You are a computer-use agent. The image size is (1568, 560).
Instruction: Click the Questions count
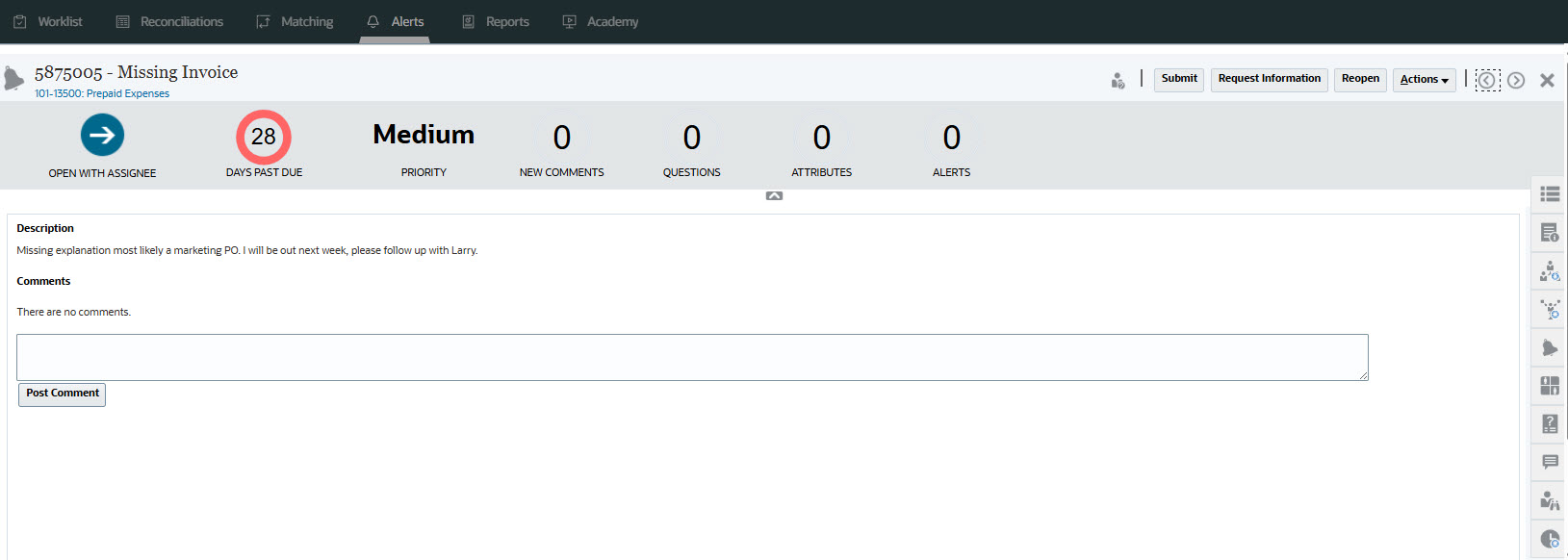[692, 138]
